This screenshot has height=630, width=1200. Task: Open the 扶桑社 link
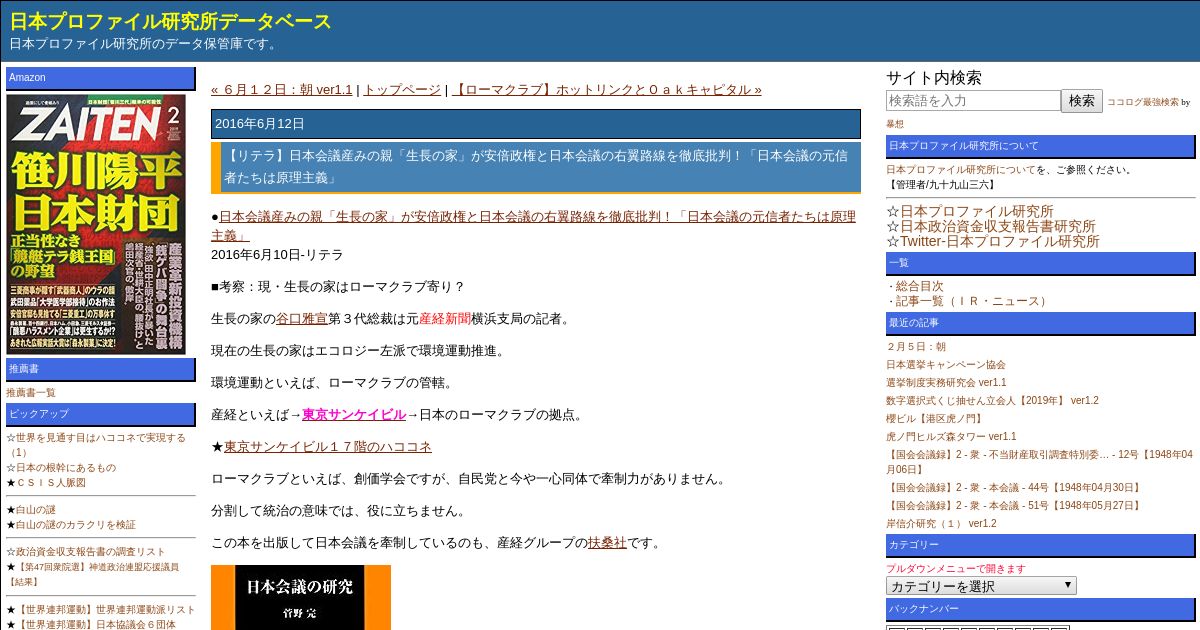[607, 543]
